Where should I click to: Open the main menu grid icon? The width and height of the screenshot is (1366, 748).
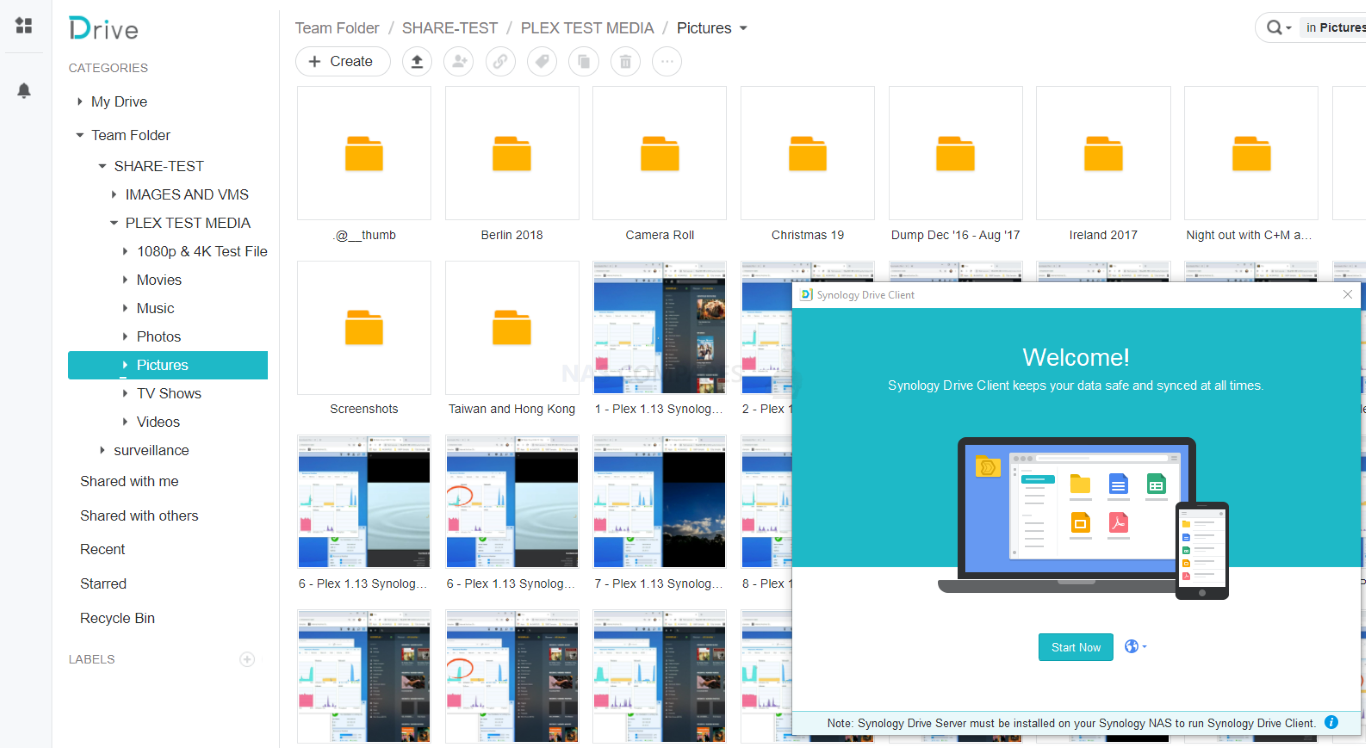24,26
